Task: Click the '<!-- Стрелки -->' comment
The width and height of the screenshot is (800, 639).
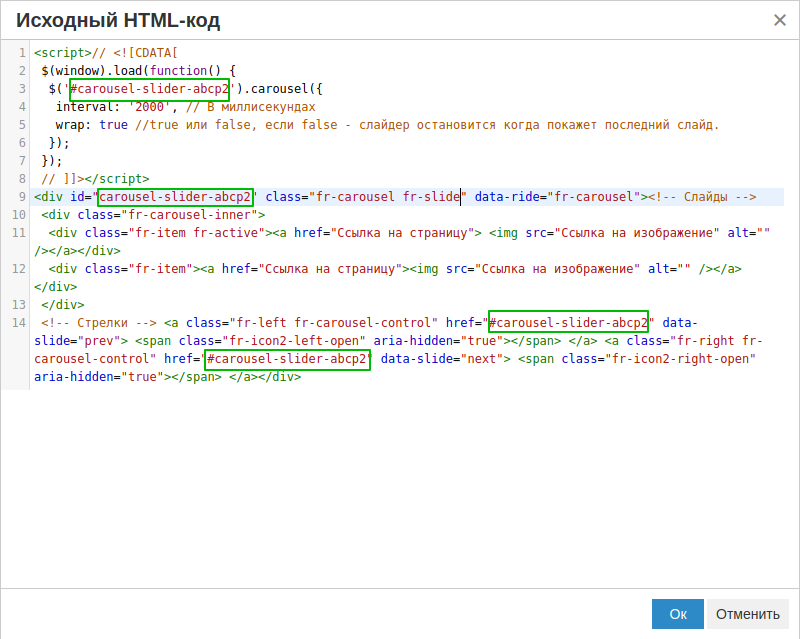Action: (99, 323)
